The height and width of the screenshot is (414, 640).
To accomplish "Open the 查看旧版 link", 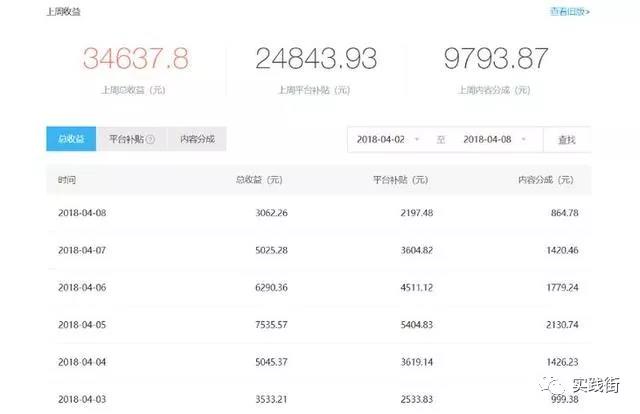I will pyautogui.click(x=569, y=12).
